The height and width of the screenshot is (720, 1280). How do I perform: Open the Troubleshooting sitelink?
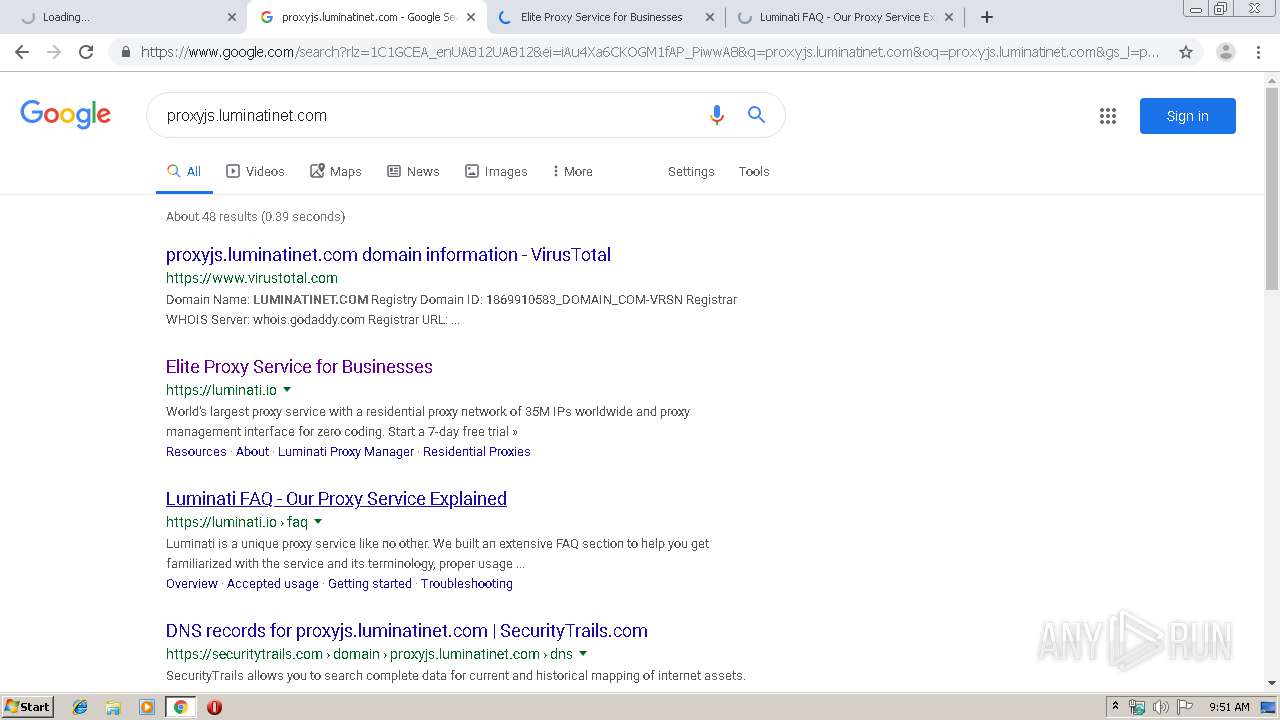tap(467, 583)
